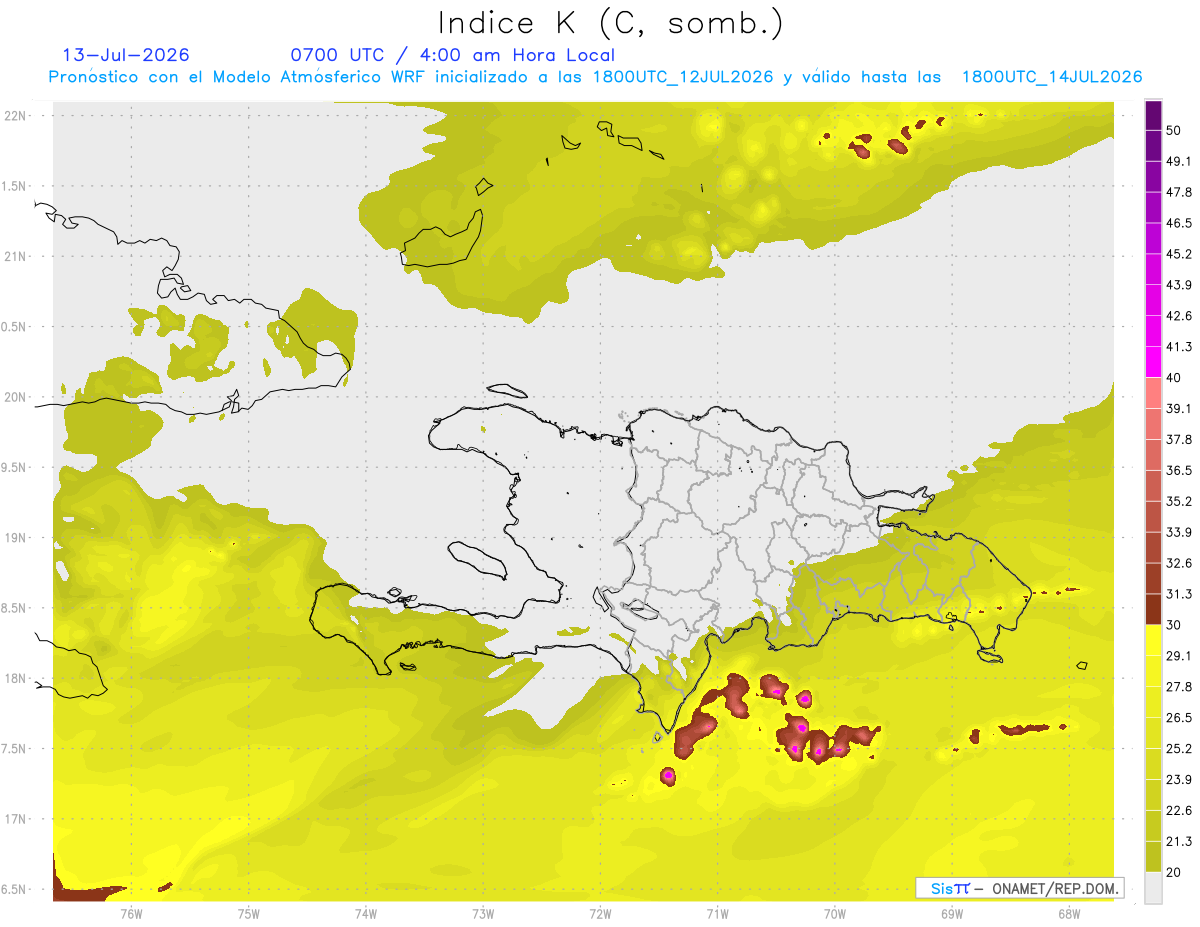The image size is (1200, 927).
Task: Click the '69W' longitude label
Action: tap(952, 914)
